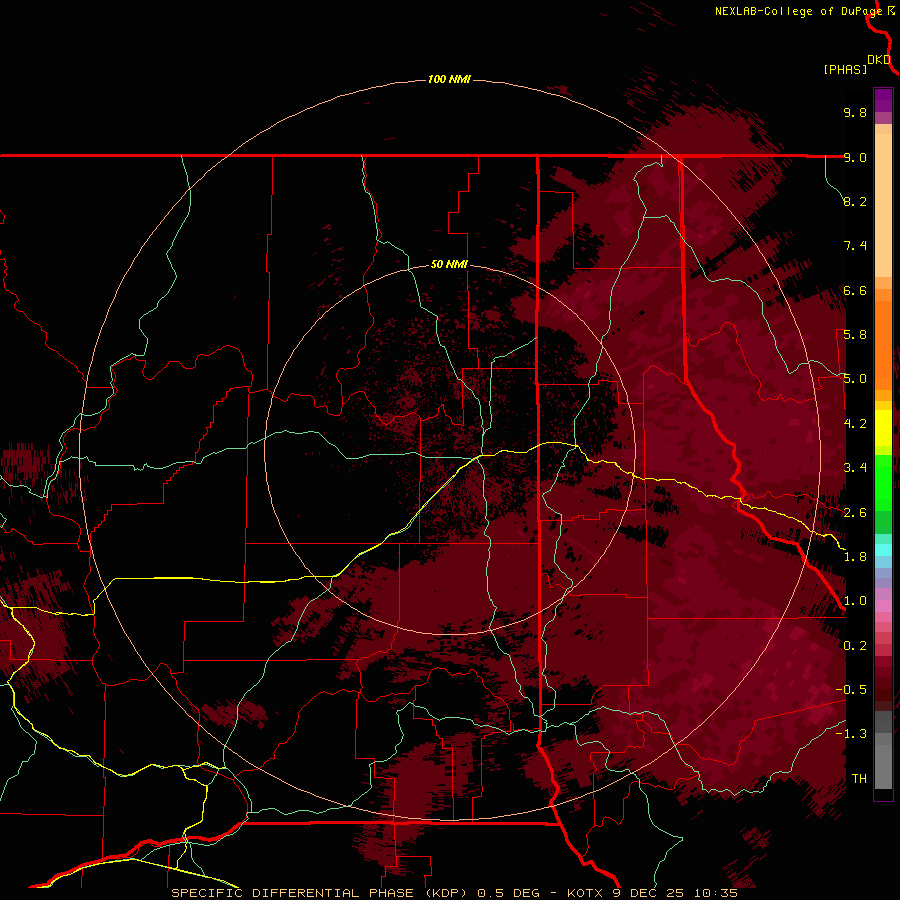900x900 pixels.
Task: Click the 100 NMI range ring label
Action: click(449, 79)
